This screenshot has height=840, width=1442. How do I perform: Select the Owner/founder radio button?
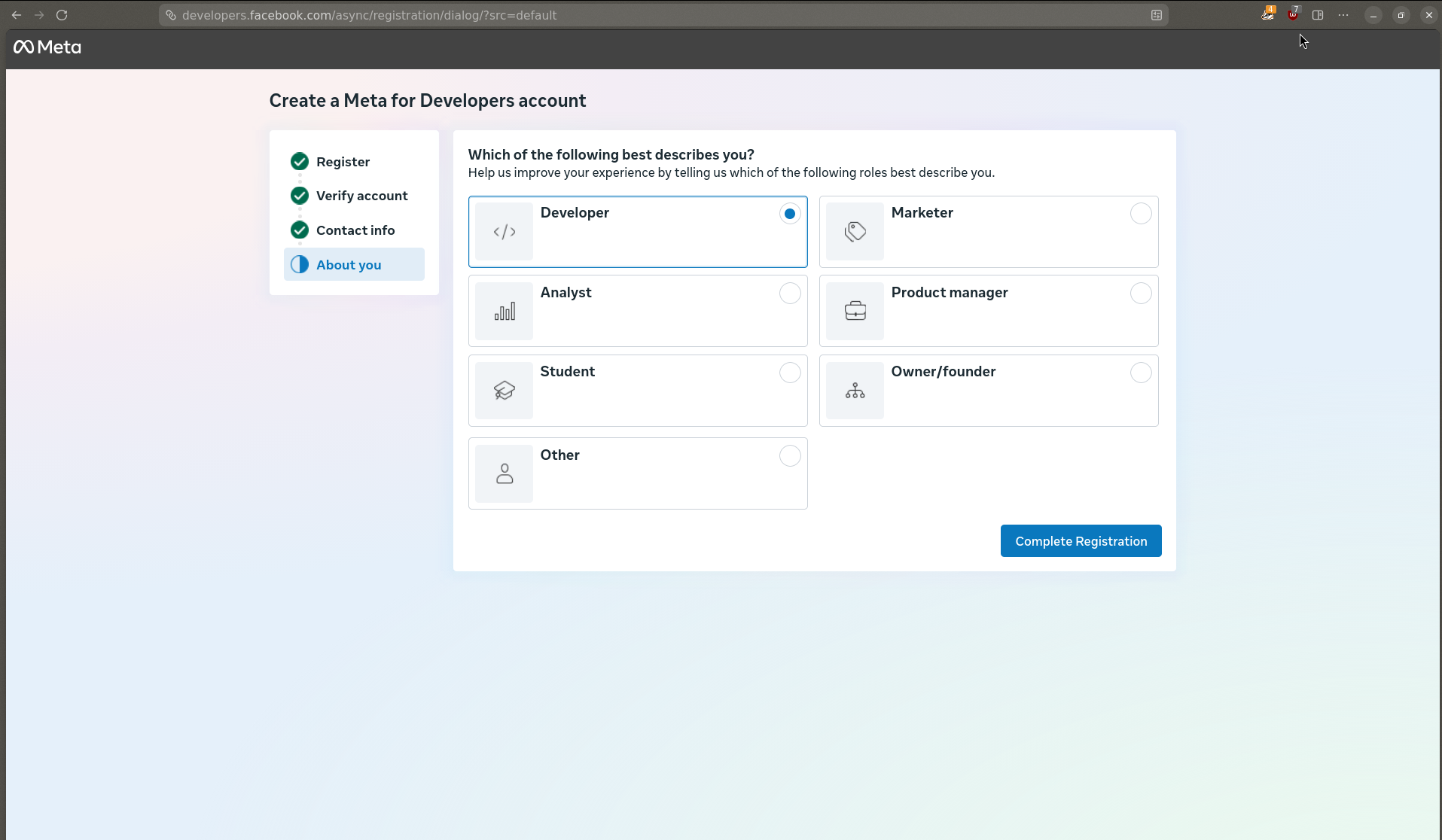pos(1141,373)
